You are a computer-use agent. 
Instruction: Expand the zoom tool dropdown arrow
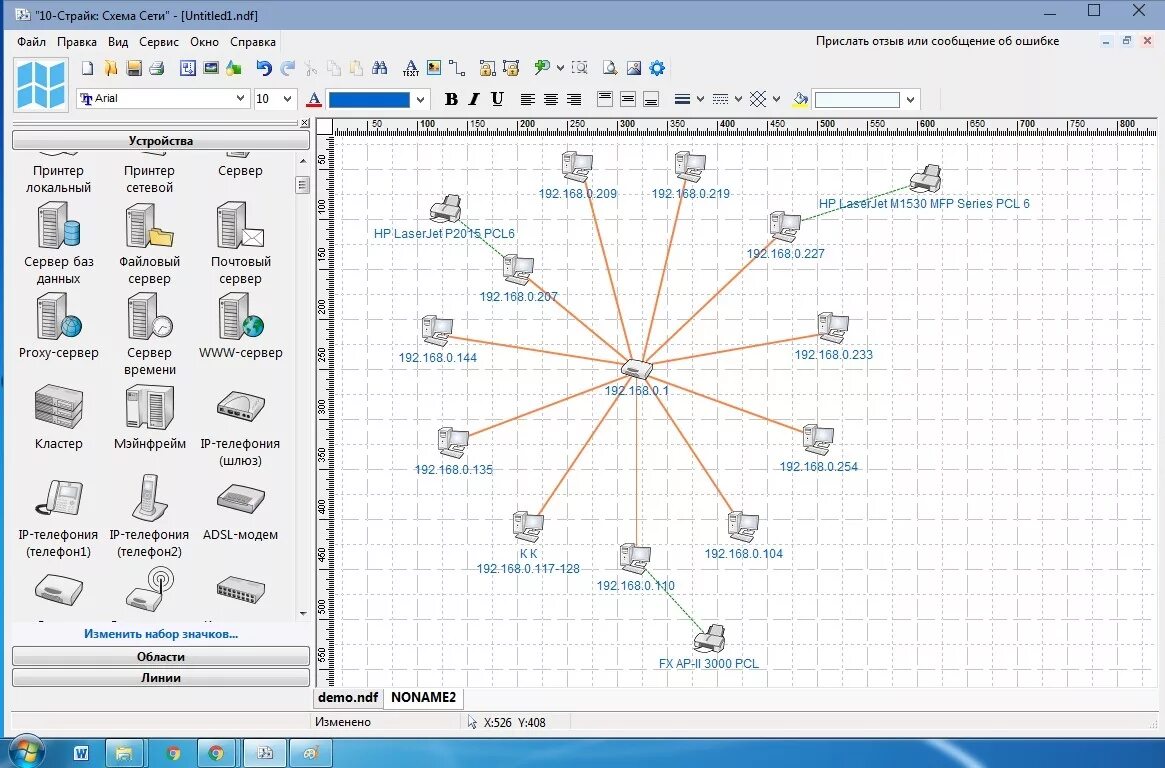(560, 68)
